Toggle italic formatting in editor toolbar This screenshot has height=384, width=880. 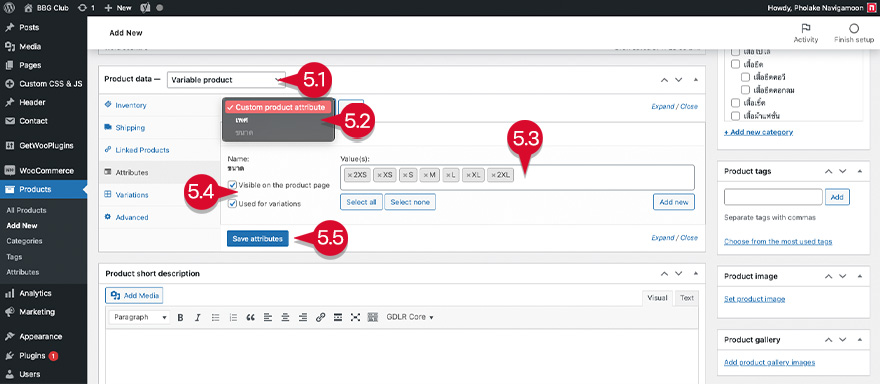[198, 317]
